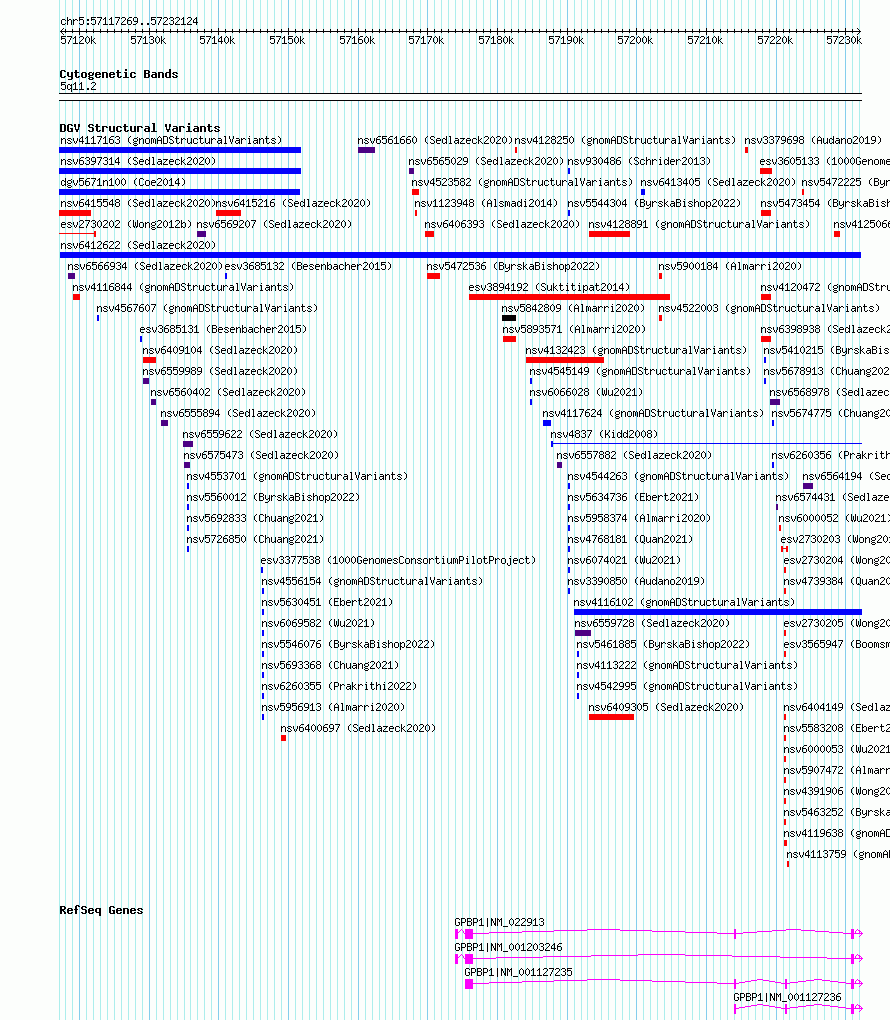Image resolution: width=890 pixels, height=1020 pixels.
Task: Click nsv6413405 (Sedlazeck2020) label
Action: (718, 182)
